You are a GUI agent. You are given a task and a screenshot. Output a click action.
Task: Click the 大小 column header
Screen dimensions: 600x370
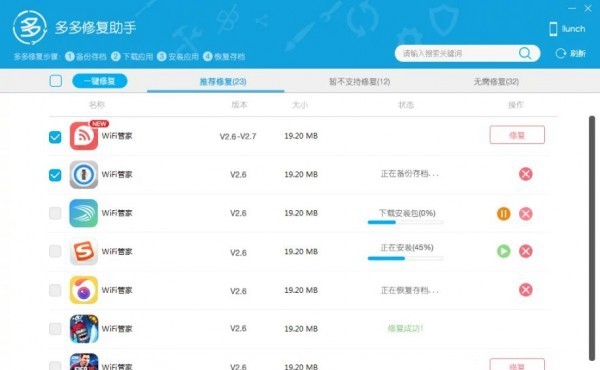point(300,105)
